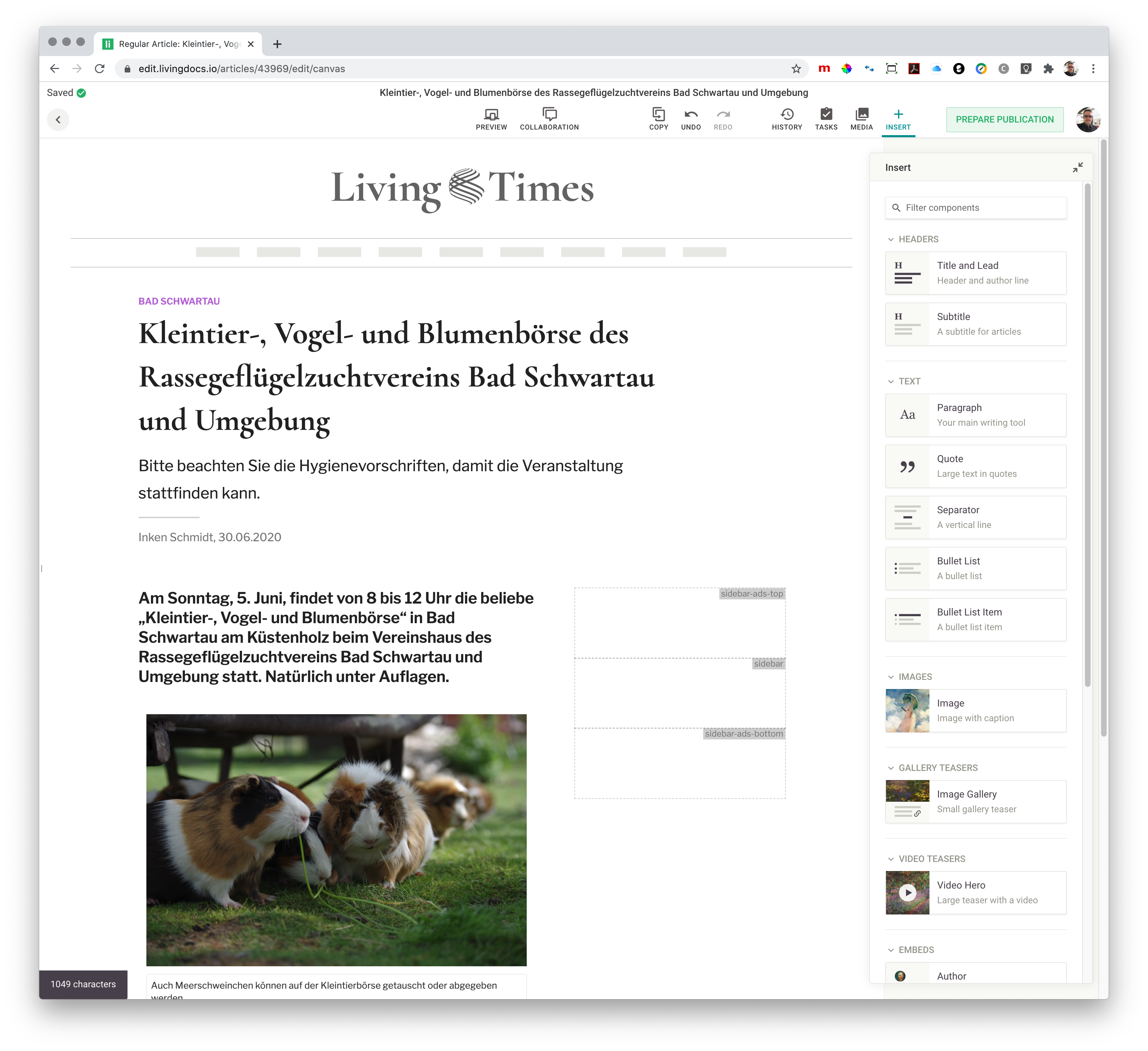
Task: Open document History
Action: coord(786,120)
